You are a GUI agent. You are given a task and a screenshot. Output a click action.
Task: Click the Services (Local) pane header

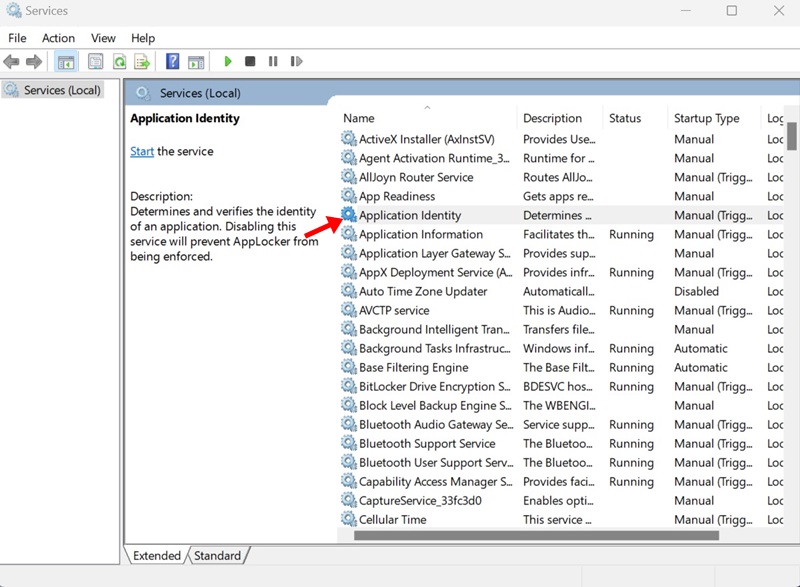coord(462,93)
